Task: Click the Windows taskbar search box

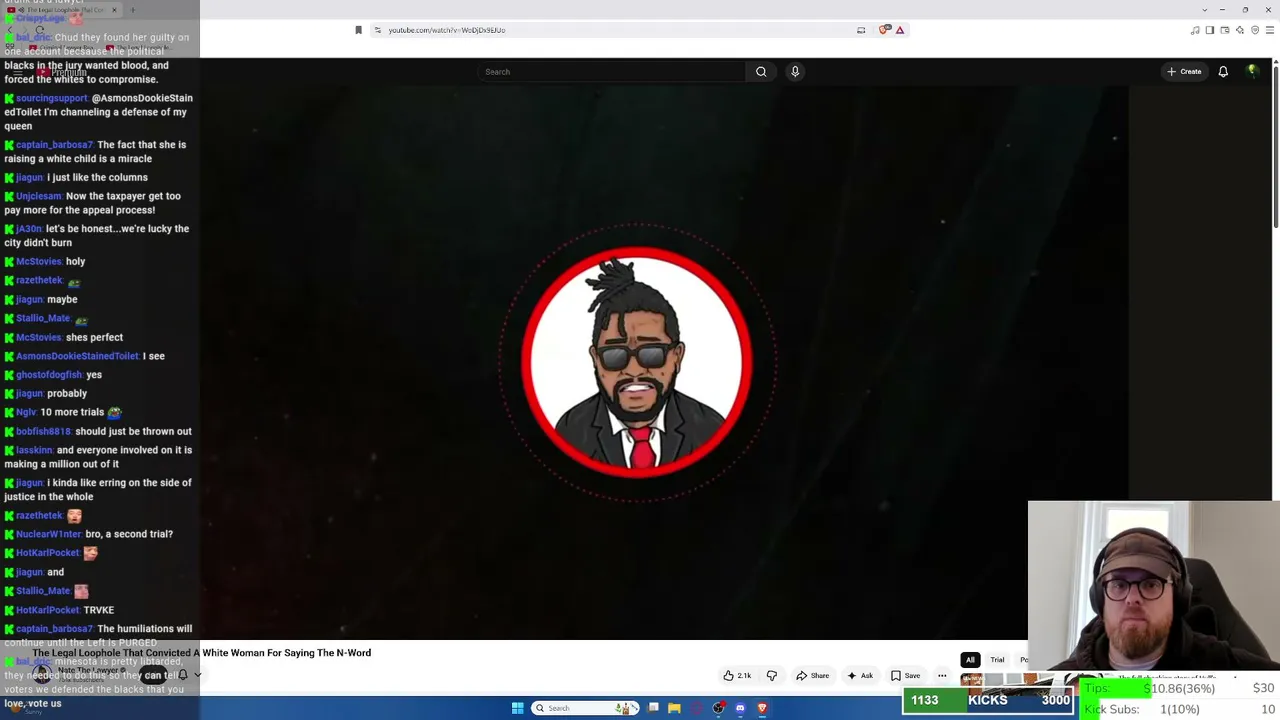Action: click(586, 708)
